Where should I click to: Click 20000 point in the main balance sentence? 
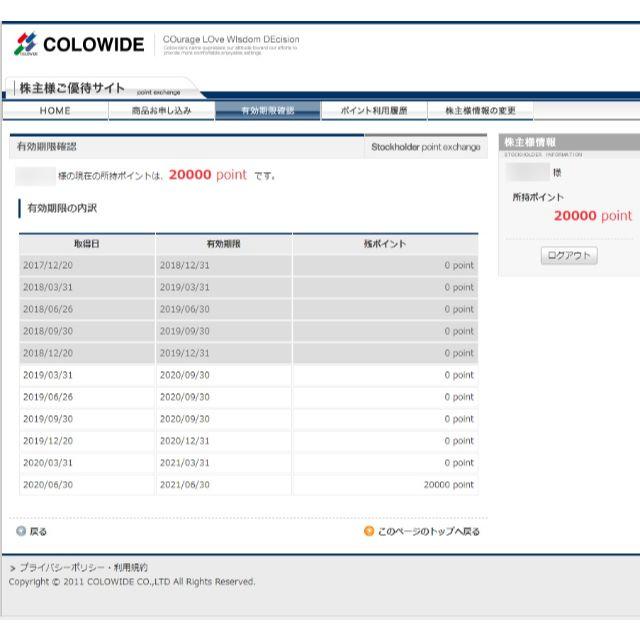point(208,175)
